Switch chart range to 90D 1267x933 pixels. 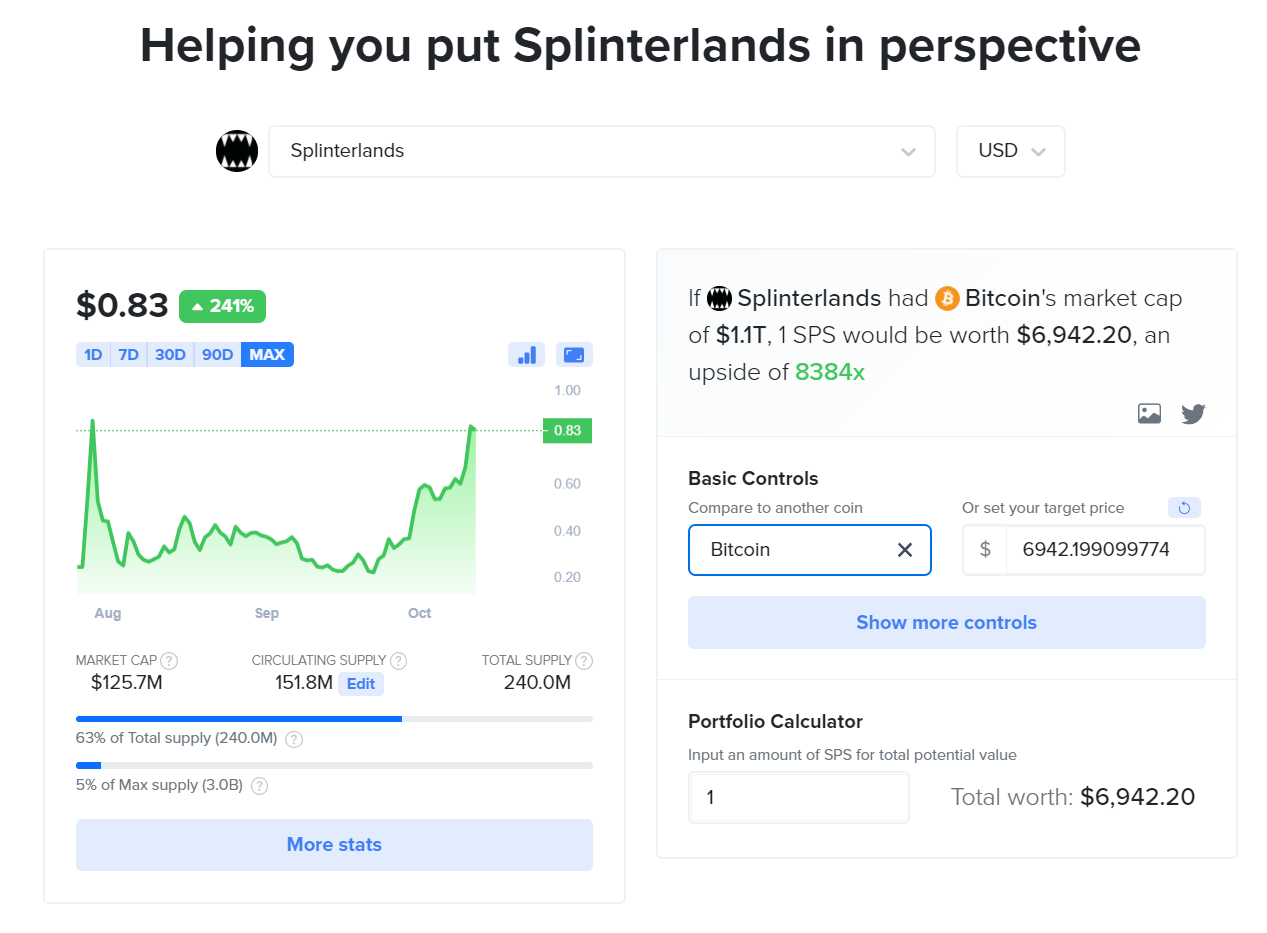(x=217, y=355)
